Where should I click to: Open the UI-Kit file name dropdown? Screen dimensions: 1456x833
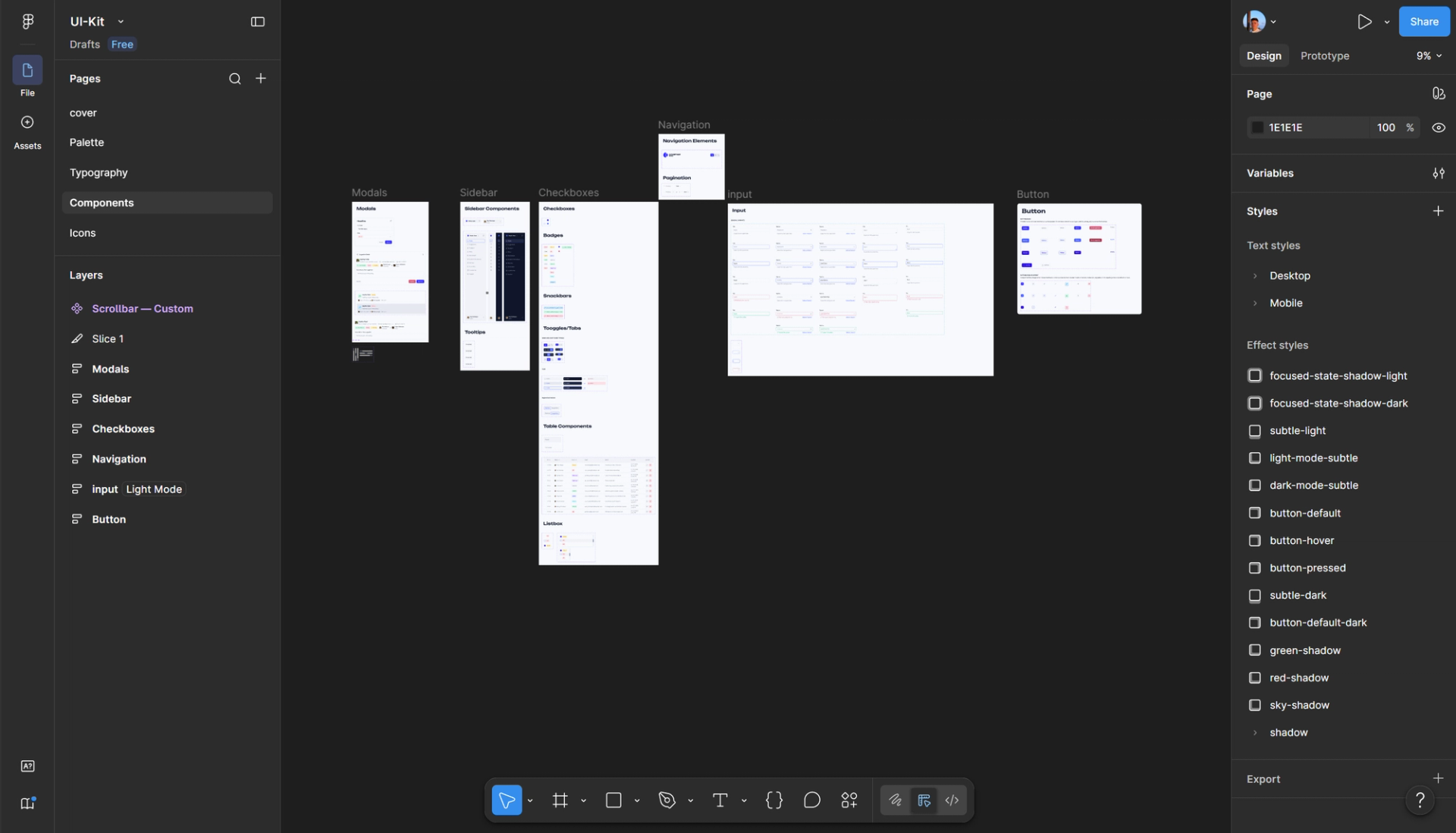[x=121, y=22]
